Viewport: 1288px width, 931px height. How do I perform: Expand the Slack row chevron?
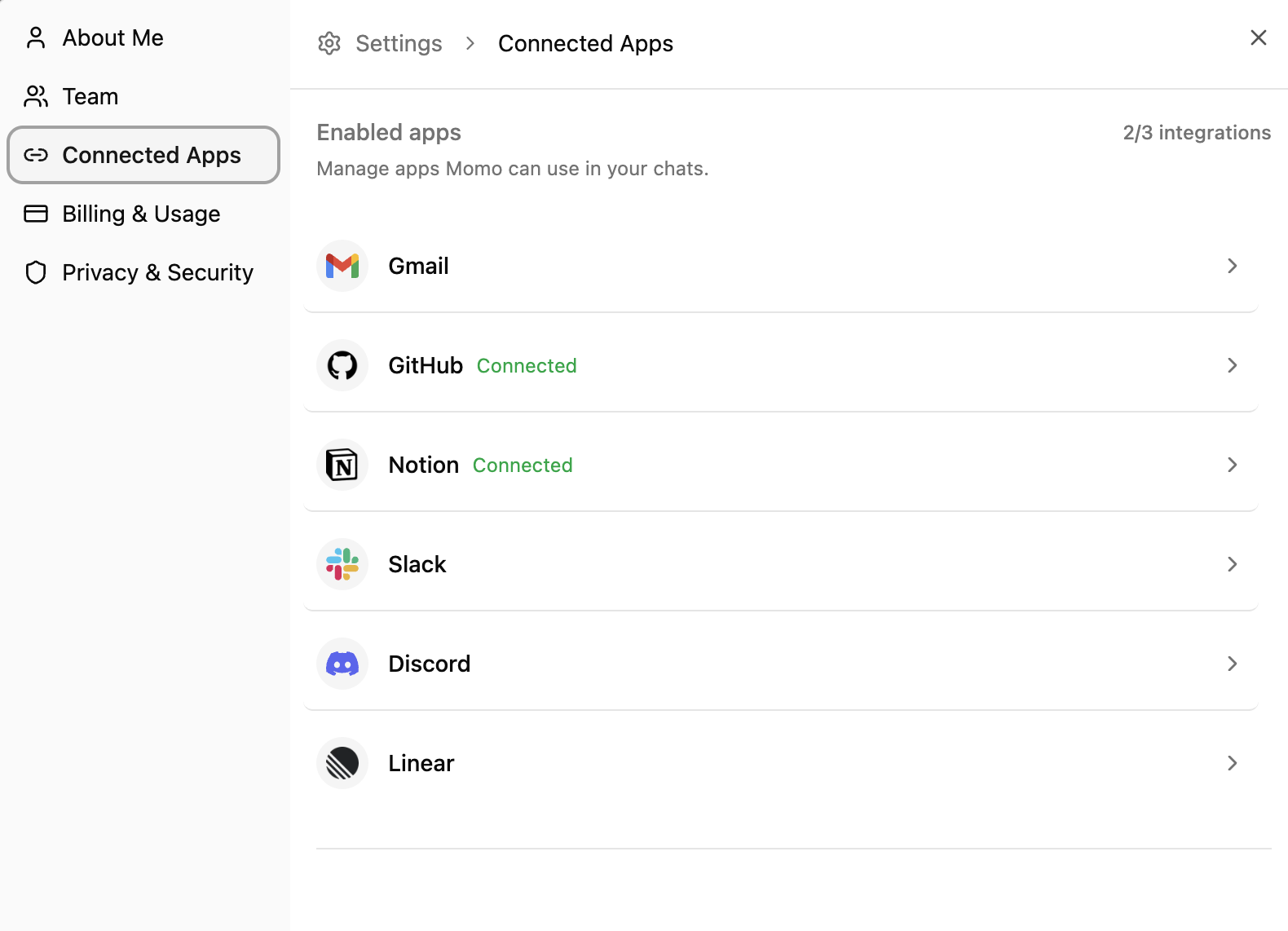(x=1232, y=564)
